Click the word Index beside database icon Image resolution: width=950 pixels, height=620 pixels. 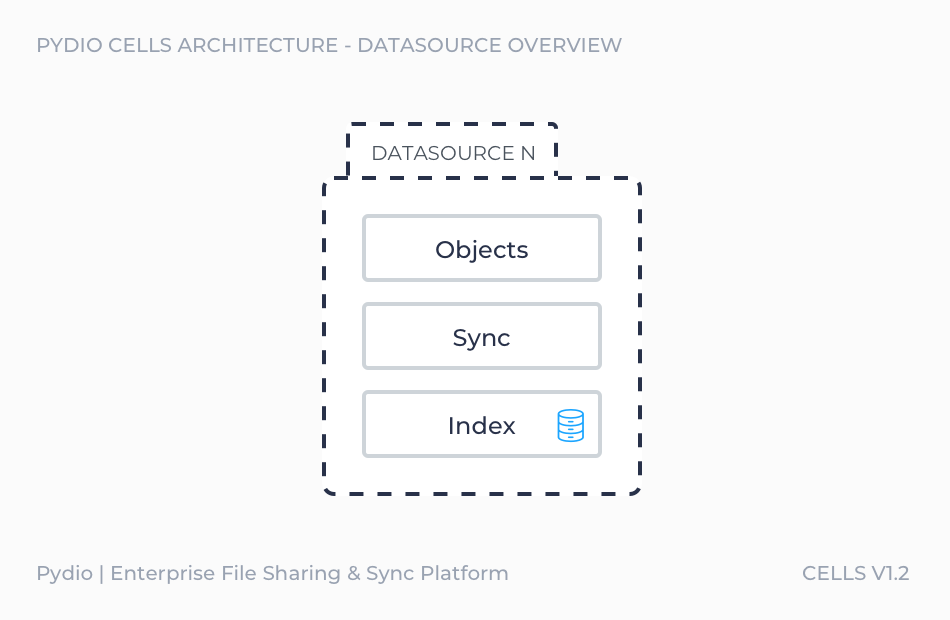click(482, 425)
